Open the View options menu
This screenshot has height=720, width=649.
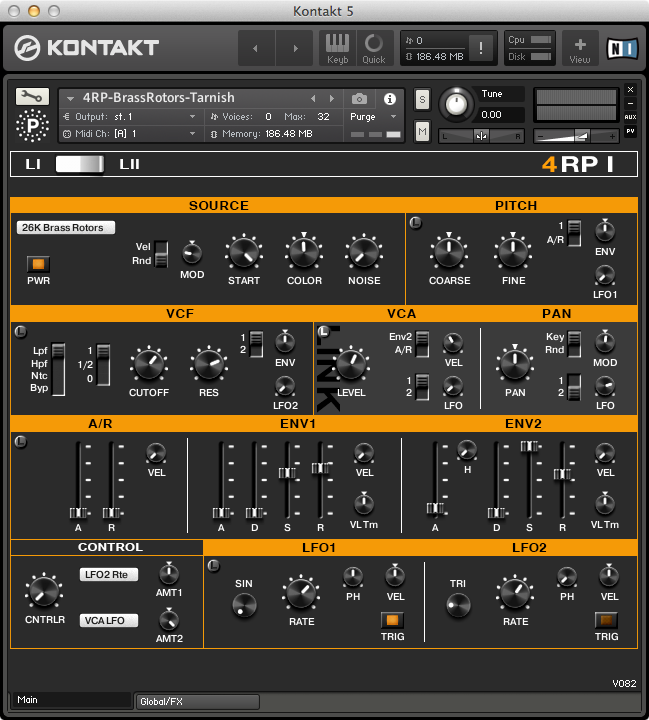click(580, 49)
